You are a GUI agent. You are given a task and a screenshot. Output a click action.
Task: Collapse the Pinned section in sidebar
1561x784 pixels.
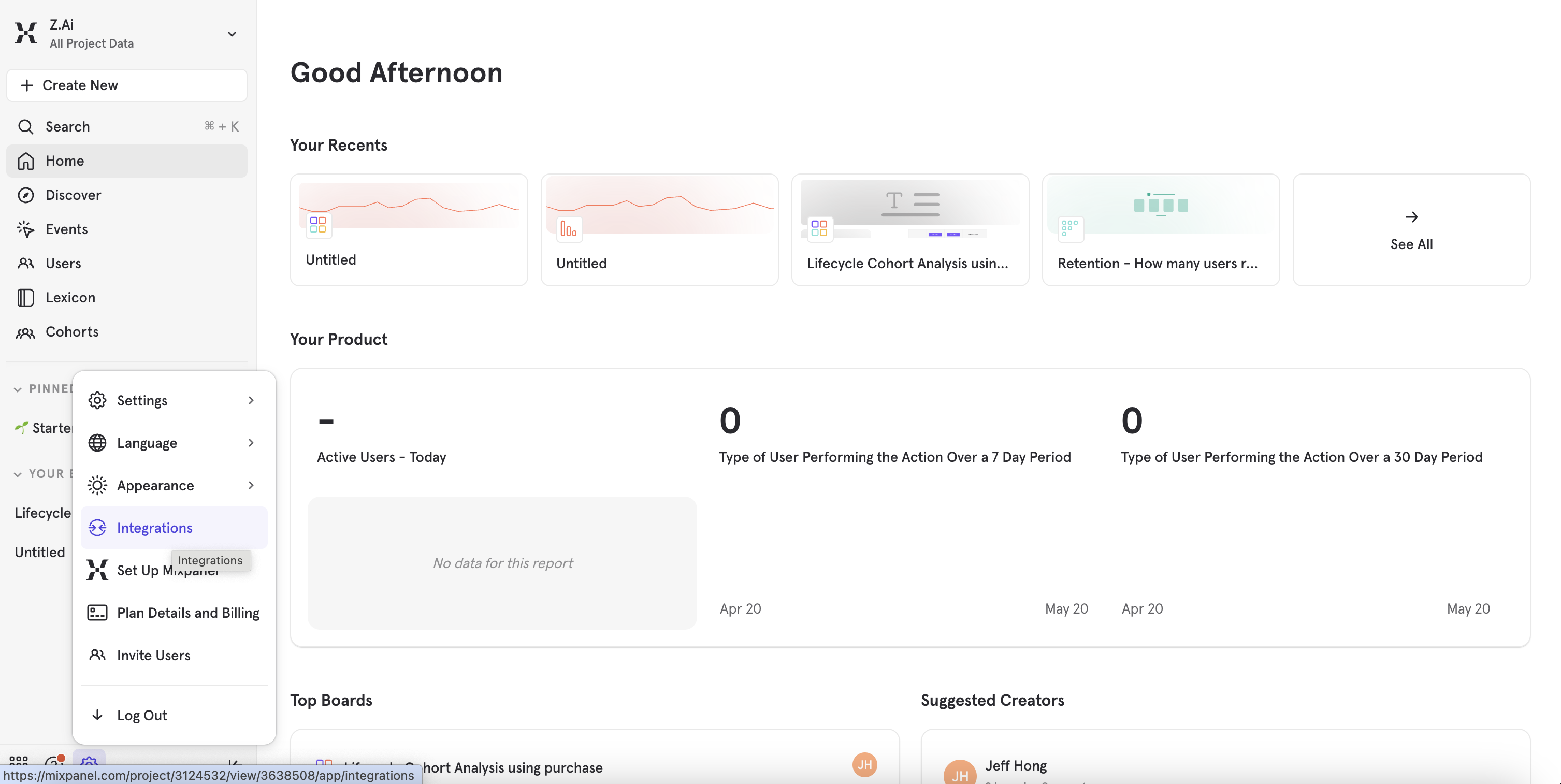pos(18,389)
